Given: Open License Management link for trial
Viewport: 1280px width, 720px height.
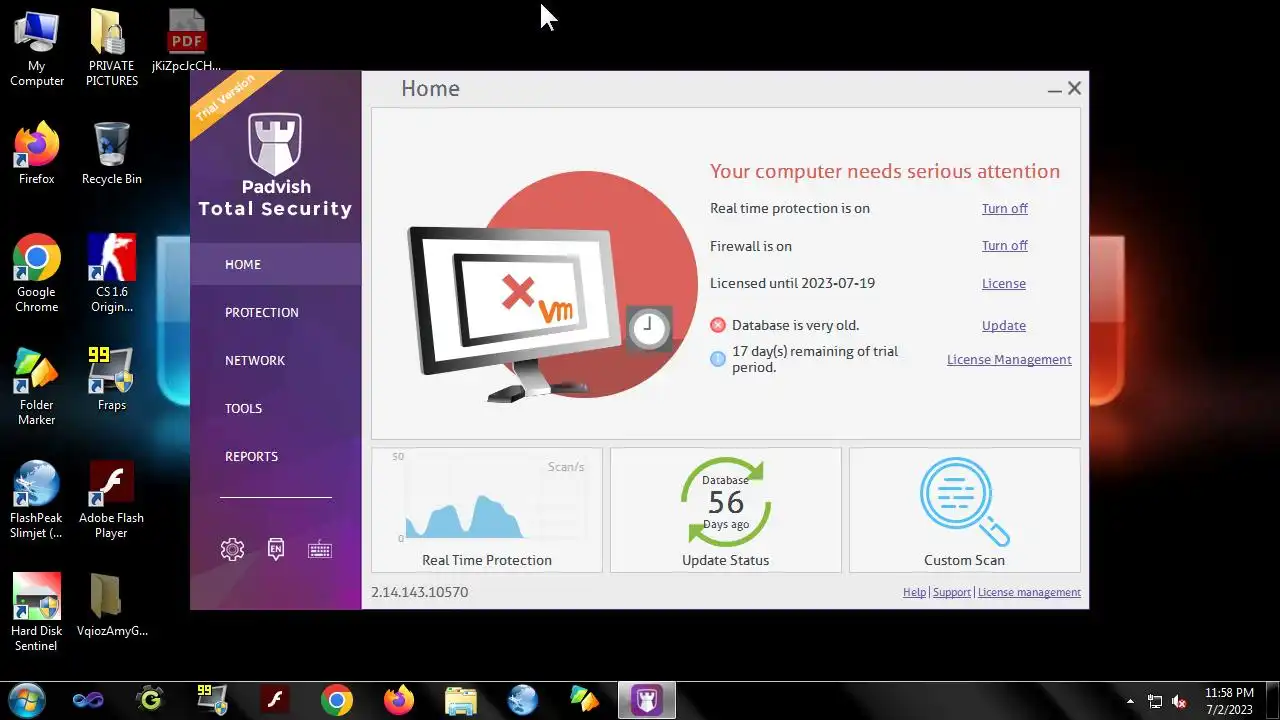Looking at the screenshot, I should 1009,359.
